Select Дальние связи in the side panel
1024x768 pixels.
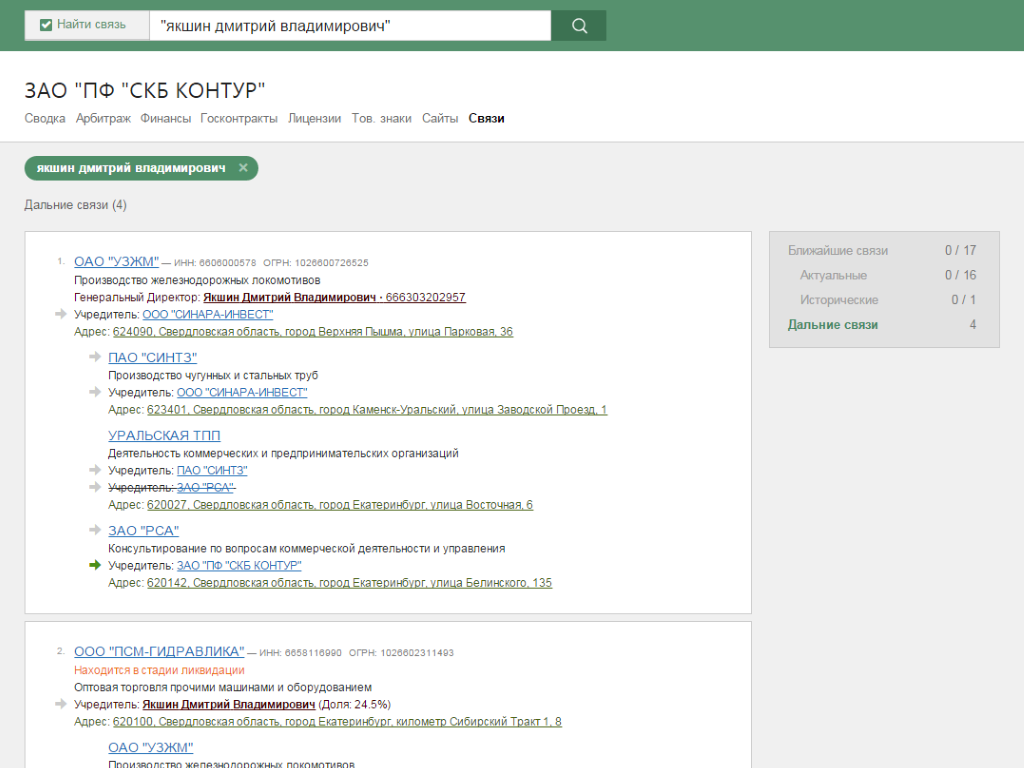pos(833,325)
